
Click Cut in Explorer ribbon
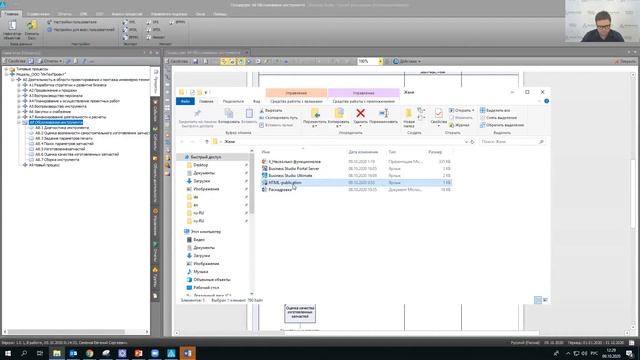pyautogui.click(x=271, y=110)
